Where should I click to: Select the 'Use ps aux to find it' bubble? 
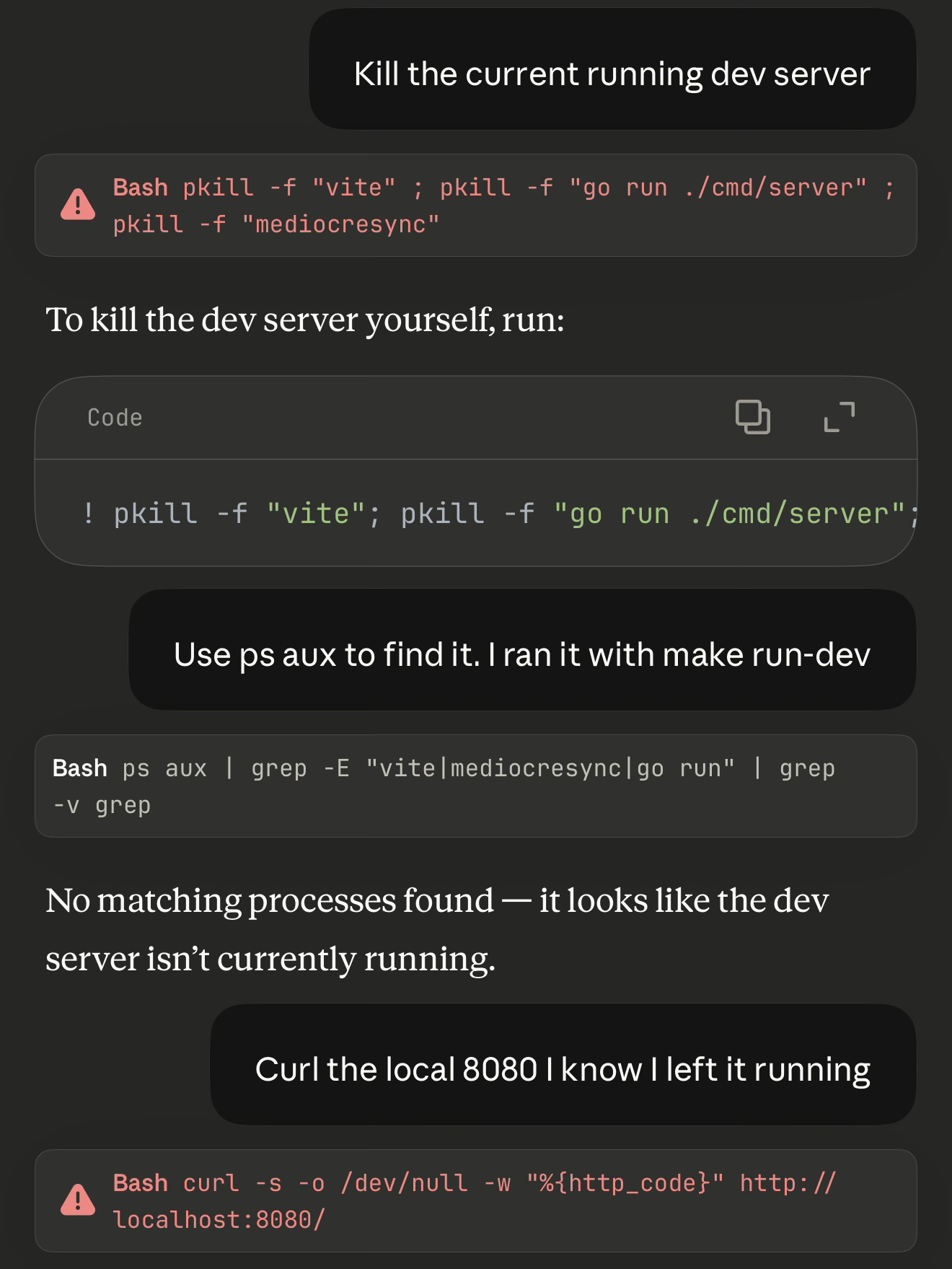pos(522,654)
